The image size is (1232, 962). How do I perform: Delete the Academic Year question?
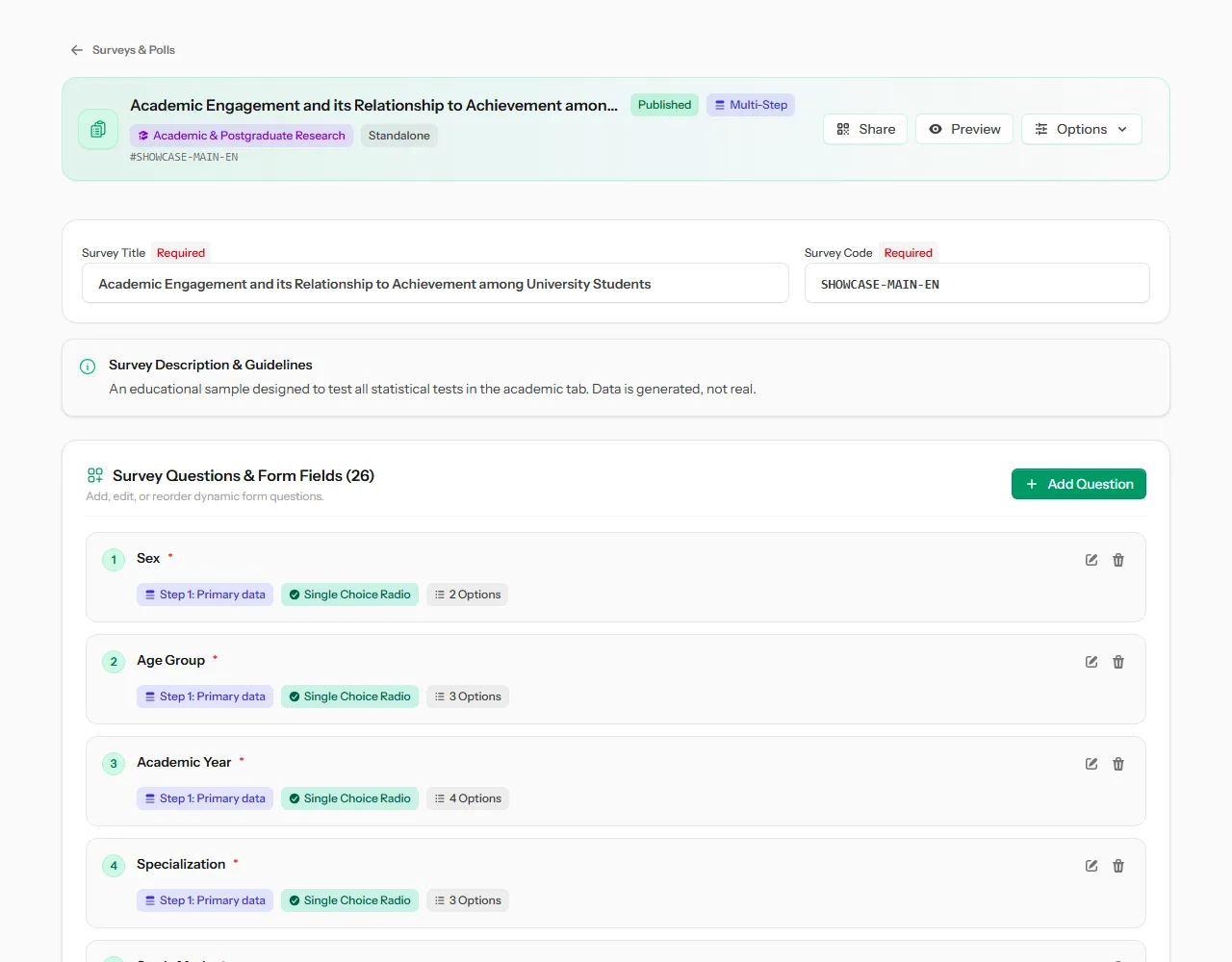coord(1118,764)
